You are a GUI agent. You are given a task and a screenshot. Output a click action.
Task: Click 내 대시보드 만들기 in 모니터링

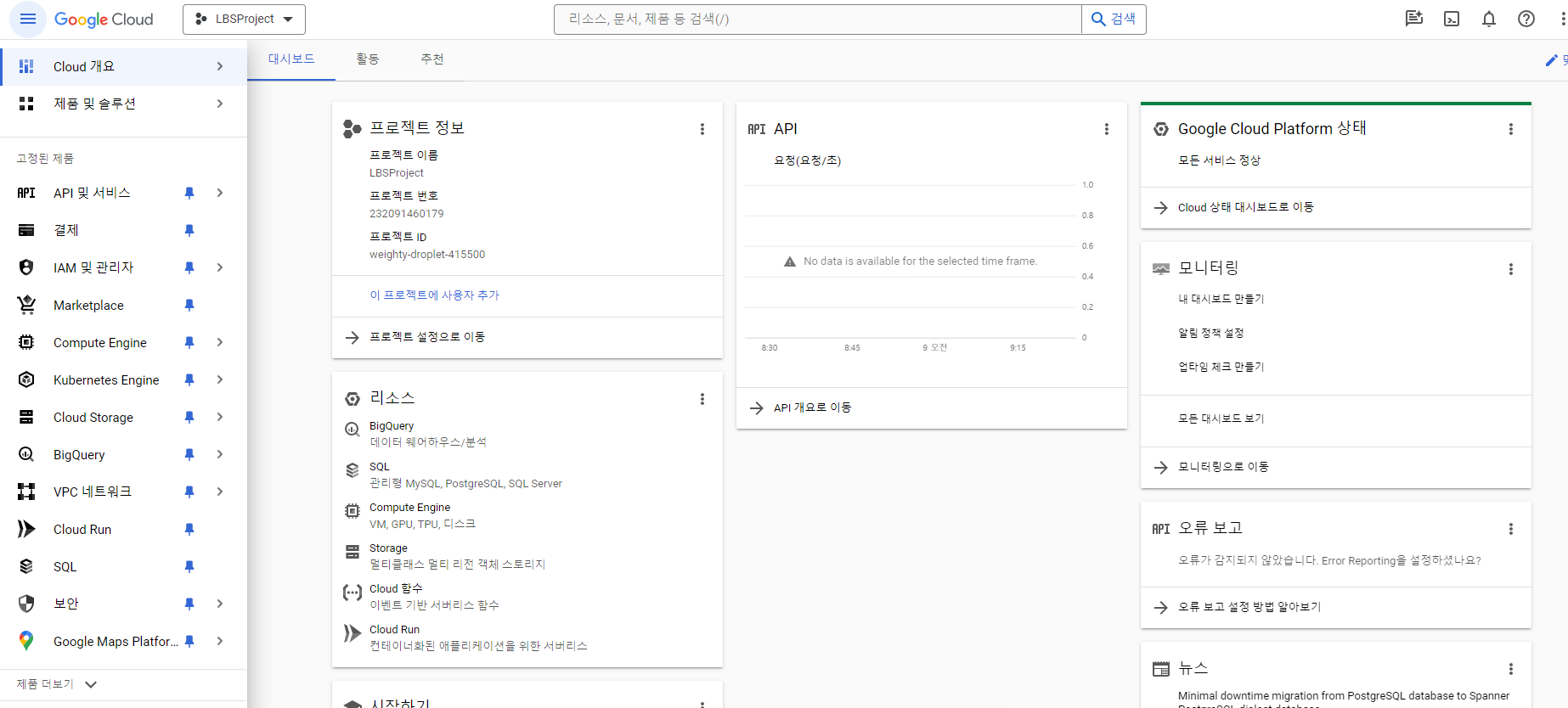pos(1221,299)
